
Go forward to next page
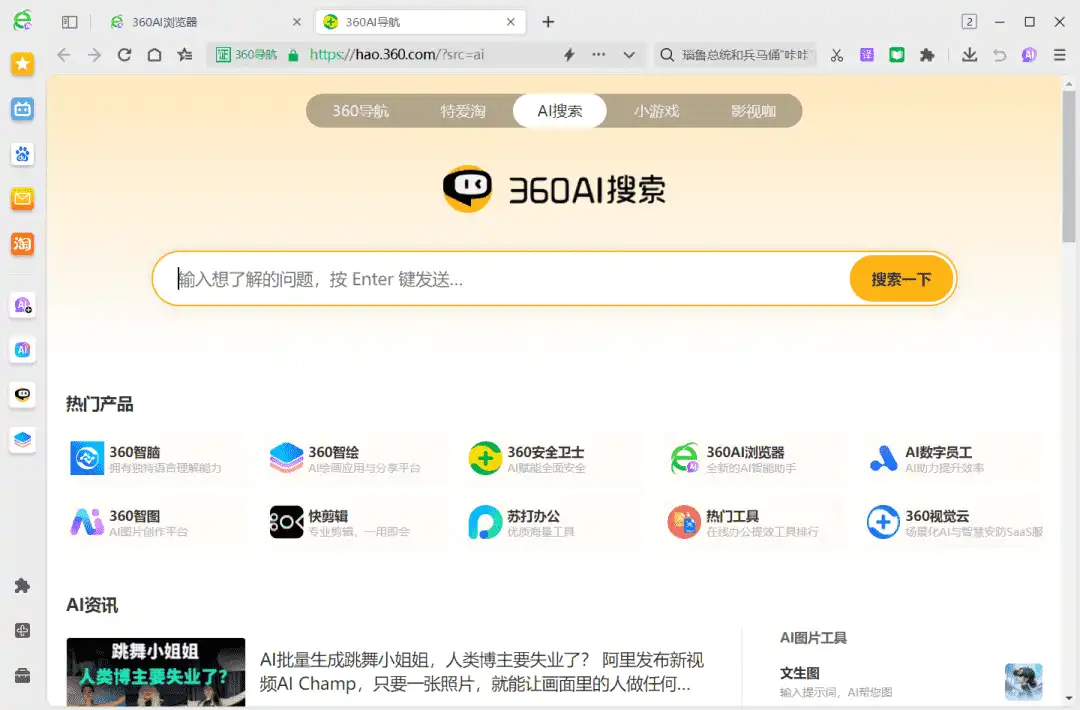[x=94, y=55]
